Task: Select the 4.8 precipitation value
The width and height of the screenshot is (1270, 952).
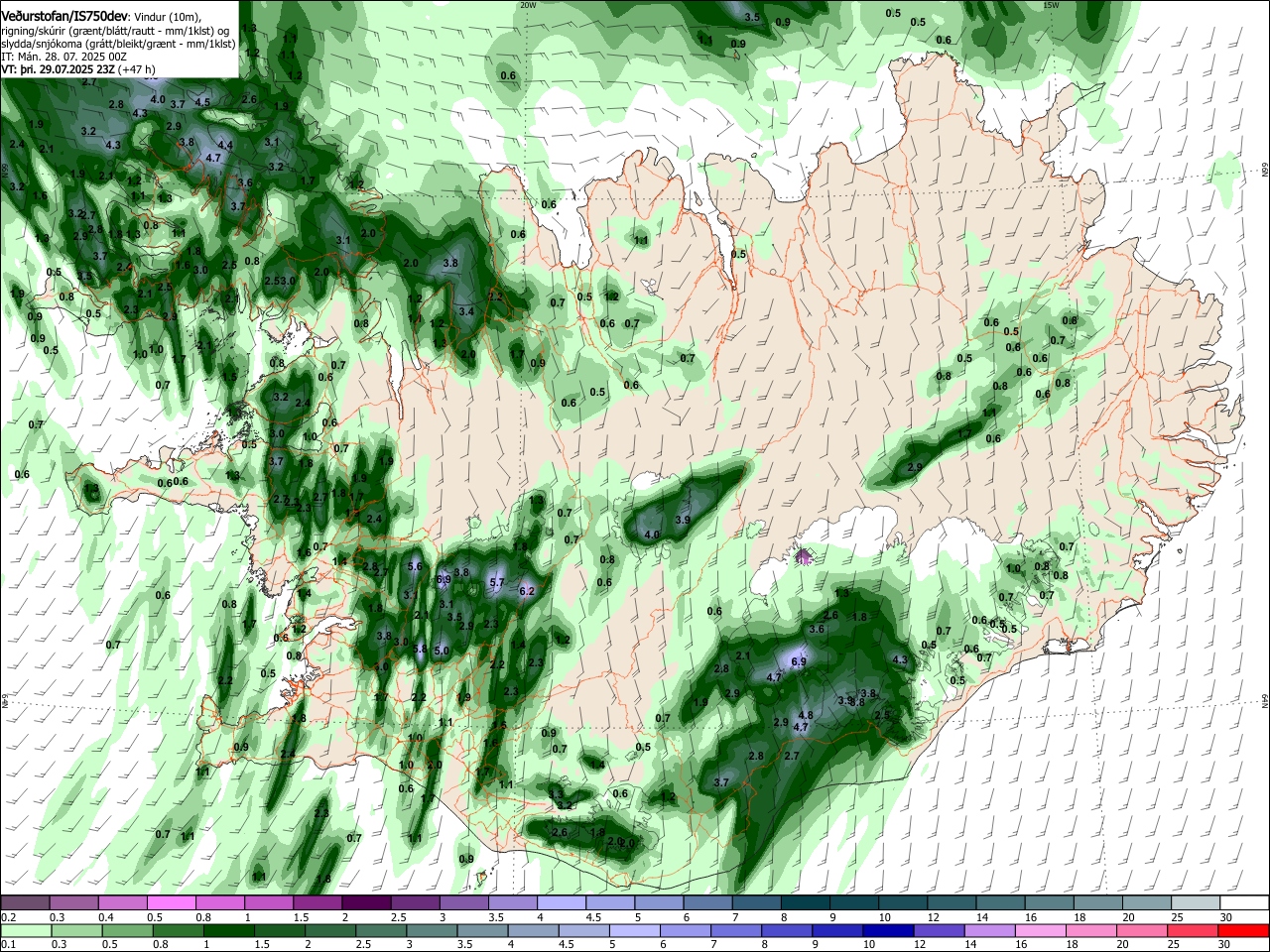Action: 806,715
